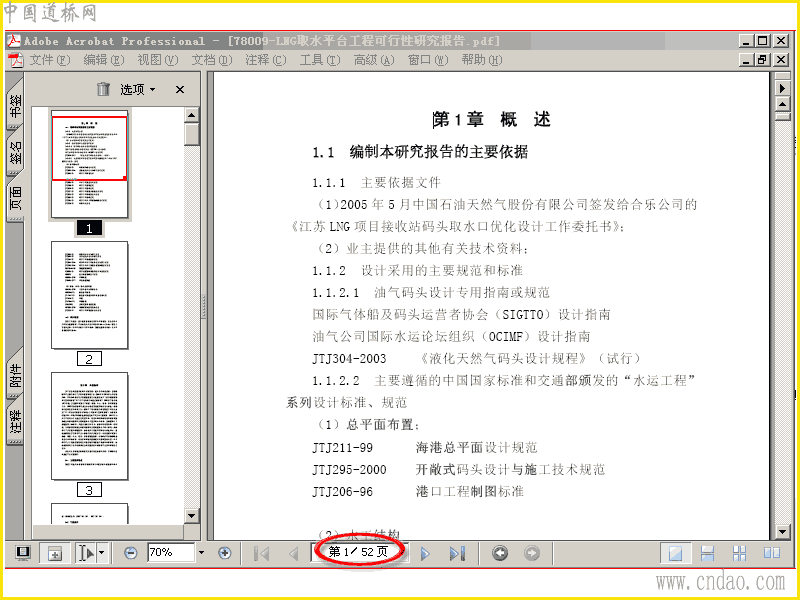Image resolution: width=800 pixels, height=600 pixels.
Task: Go to previous view button
Action: point(500,553)
